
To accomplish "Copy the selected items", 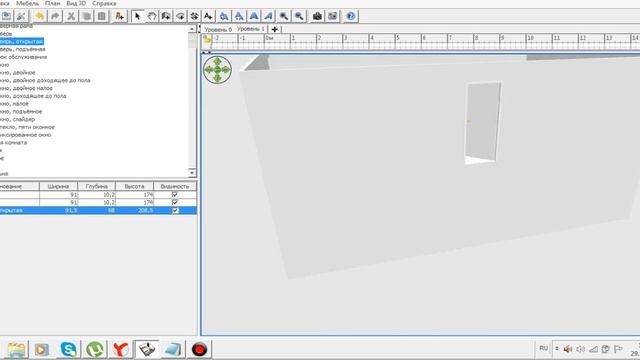I will [x=86, y=16].
